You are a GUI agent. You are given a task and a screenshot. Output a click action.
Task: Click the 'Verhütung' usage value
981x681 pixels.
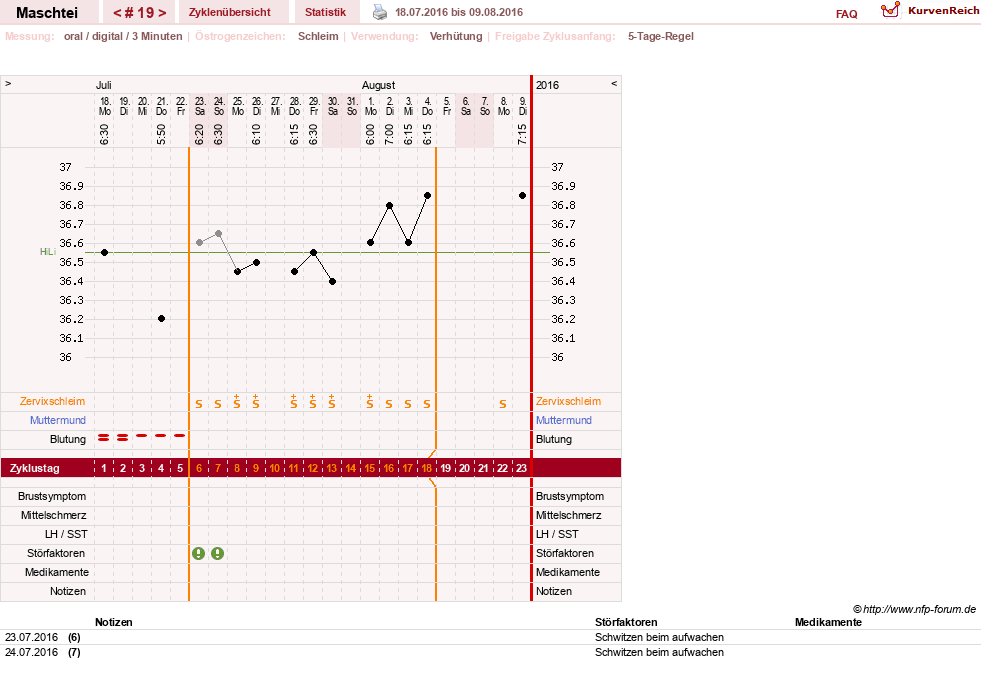[455, 36]
